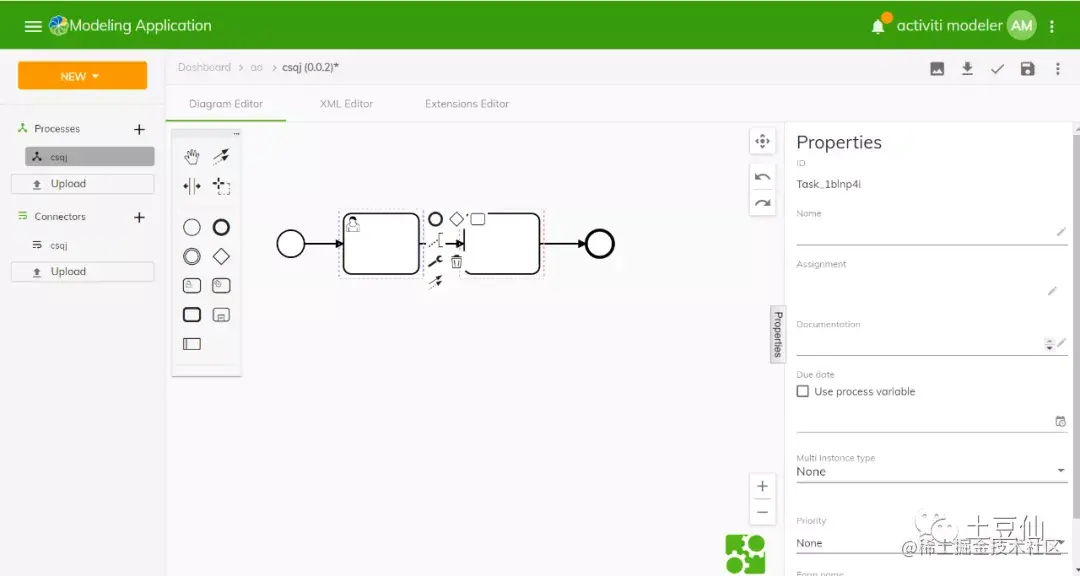Select start event from palette
Viewport: 1080px width, 576px height.
coord(191,227)
